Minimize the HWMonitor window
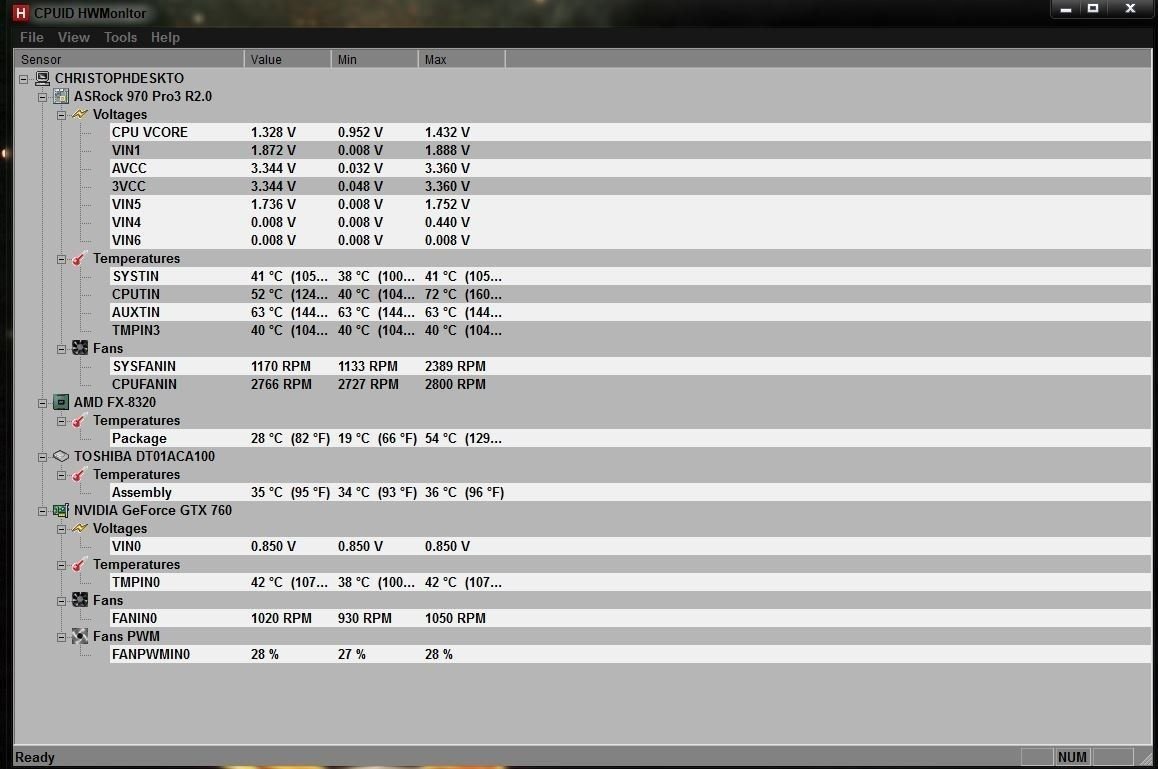The image size is (1158, 769). click(x=1066, y=9)
